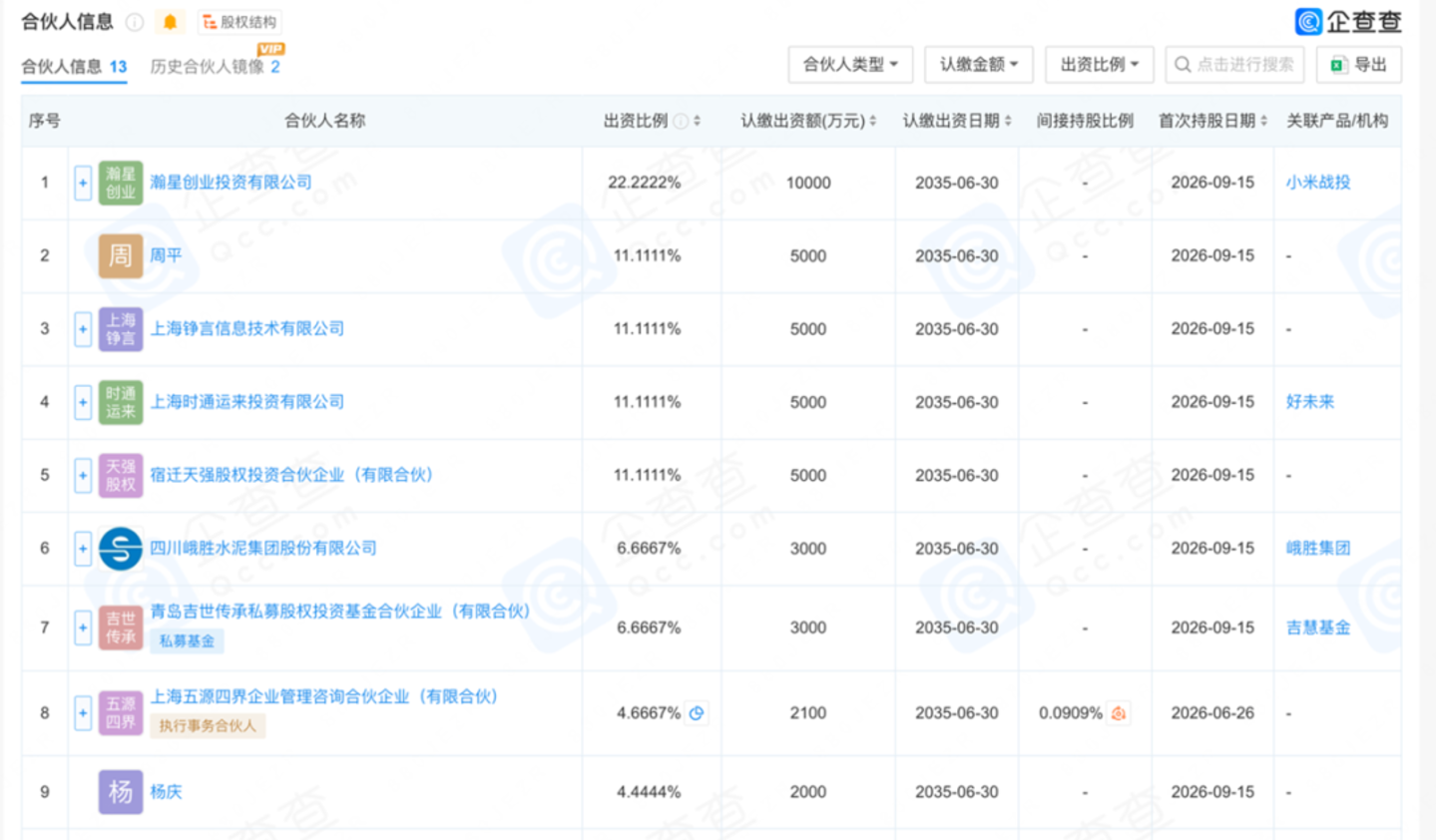The height and width of the screenshot is (840, 1436).
Task: Click the orange bell alert icon
Action: [x=171, y=22]
